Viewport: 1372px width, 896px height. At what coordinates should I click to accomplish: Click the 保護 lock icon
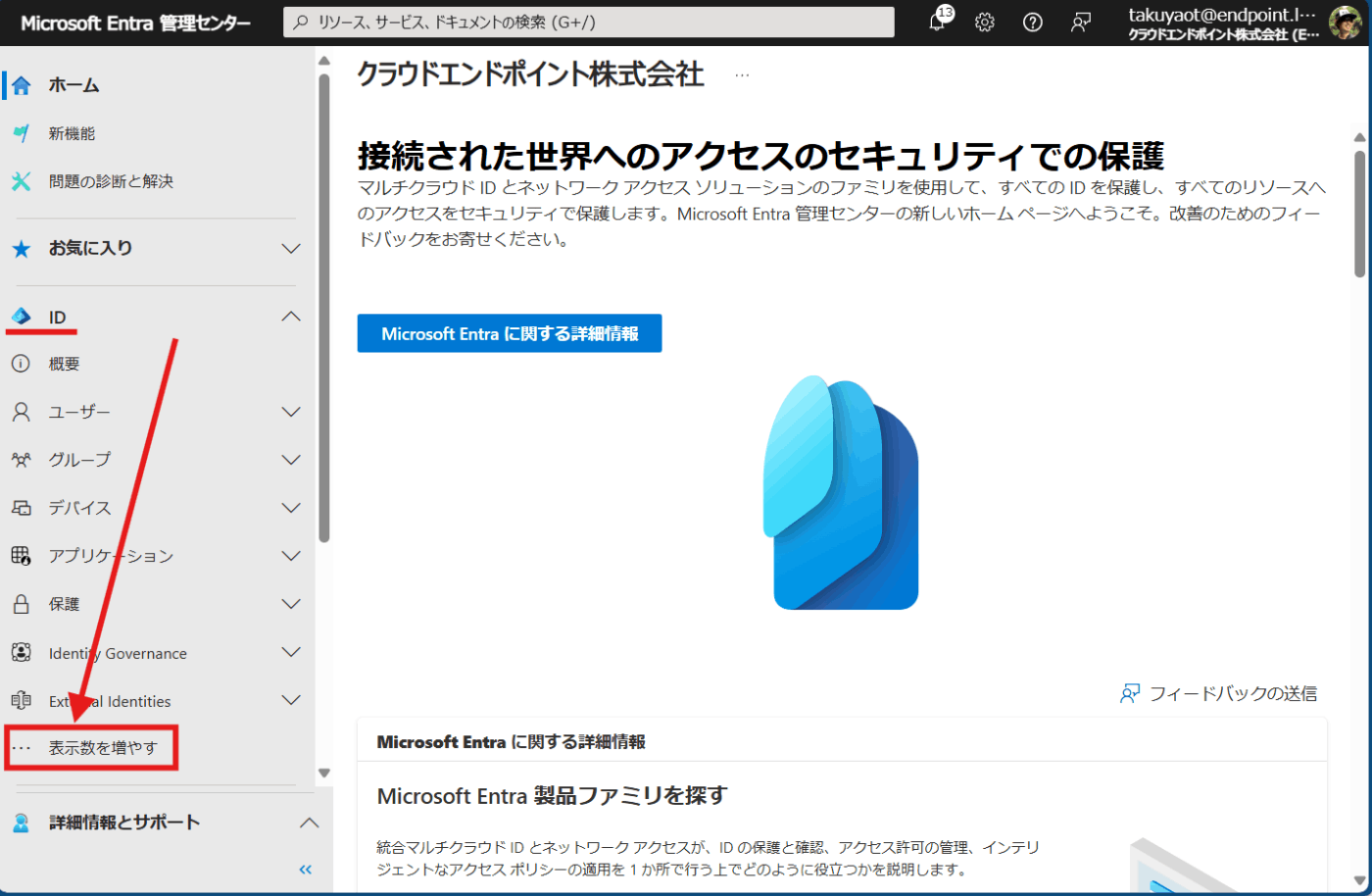[x=22, y=604]
